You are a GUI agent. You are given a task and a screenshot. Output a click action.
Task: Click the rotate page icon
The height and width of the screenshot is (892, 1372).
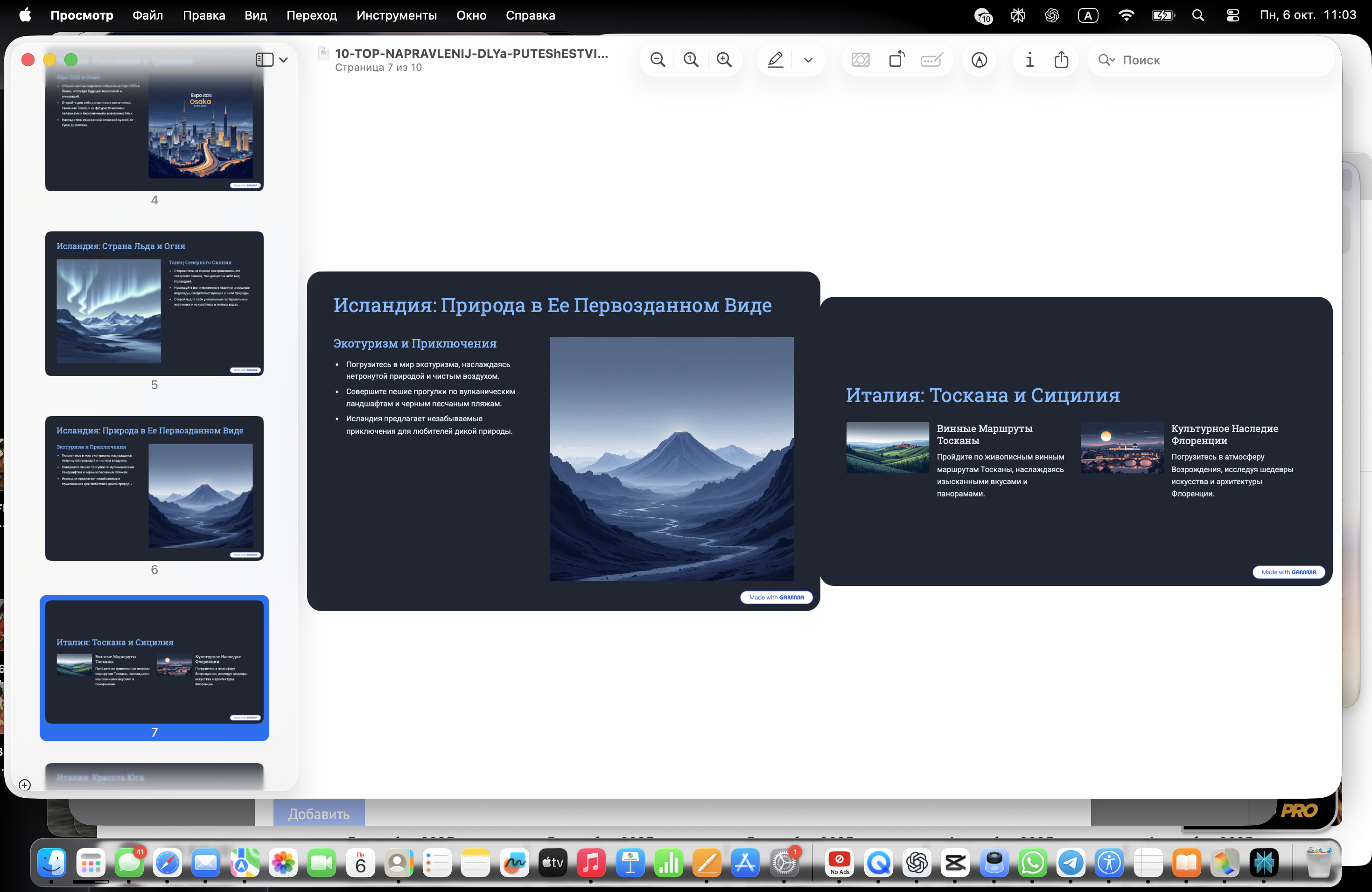896,60
